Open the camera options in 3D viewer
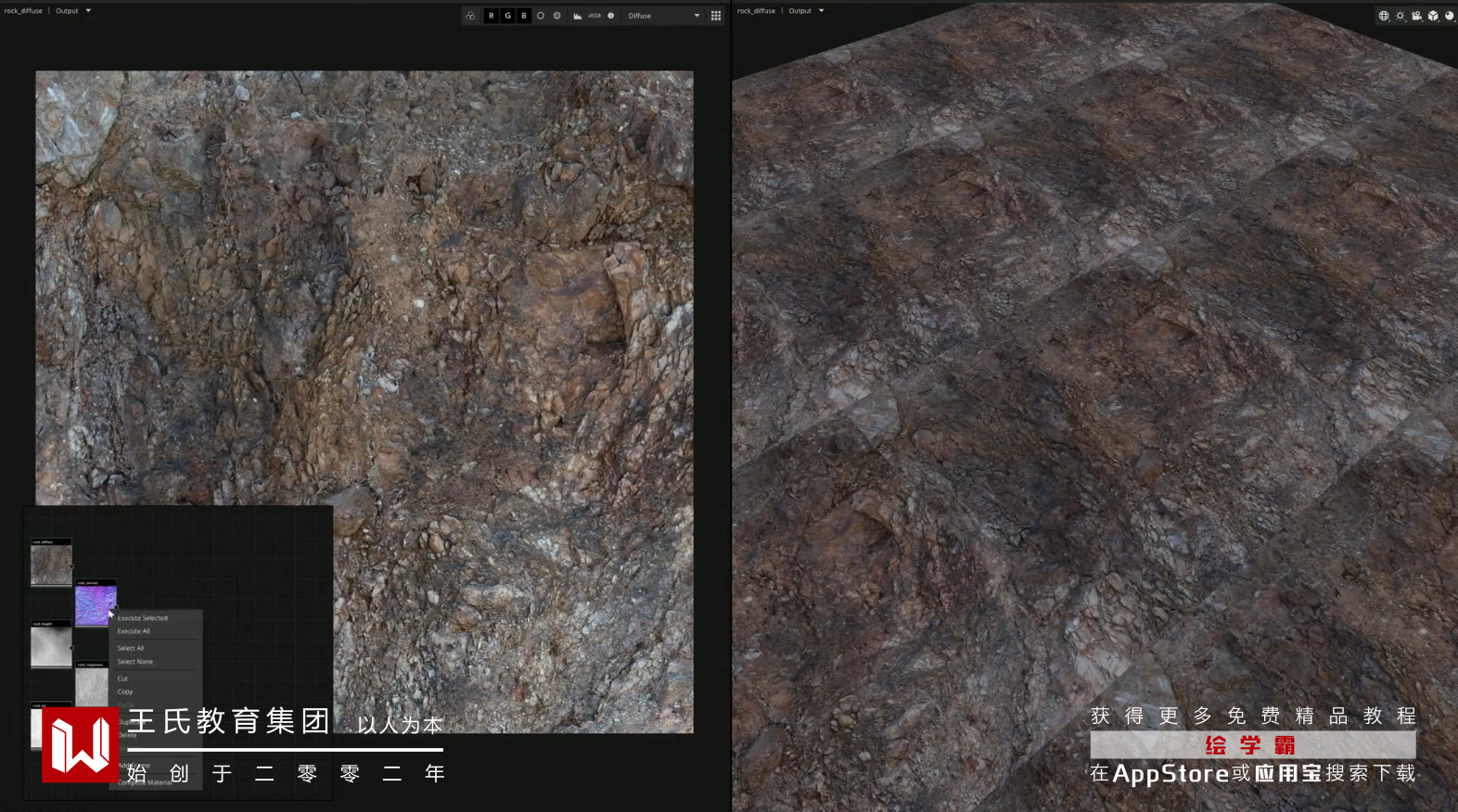Image resolution: width=1458 pixels, height=812 pixels. [x=1417, y=16]
